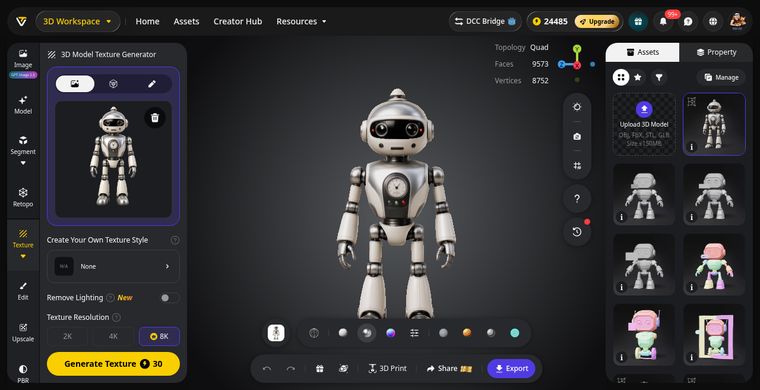Screen dimensions: 760x390
Task: Open the Segment tool in sidebar
Action: pyautogui.click(x=23, y=145)
